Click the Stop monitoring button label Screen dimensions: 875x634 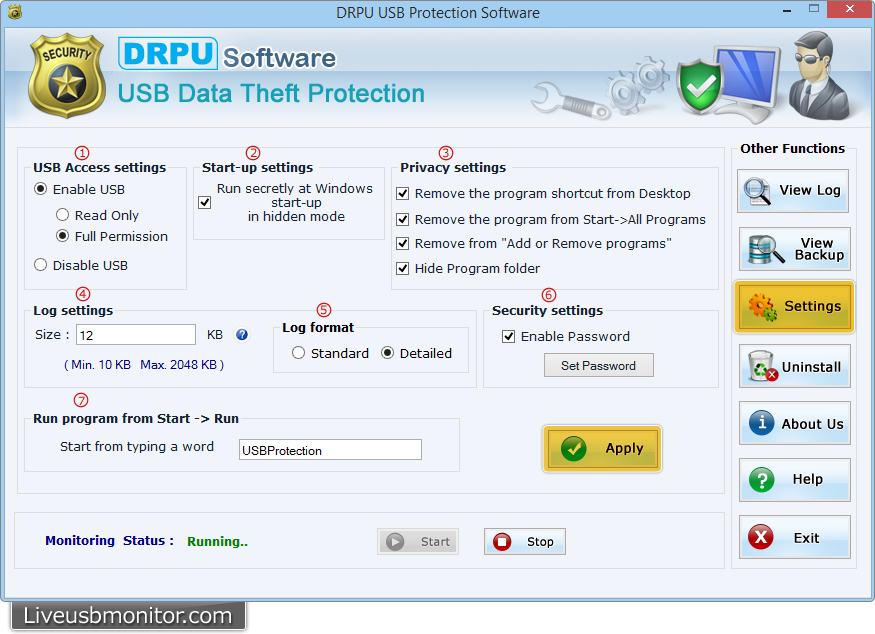(x=540, y=541)
